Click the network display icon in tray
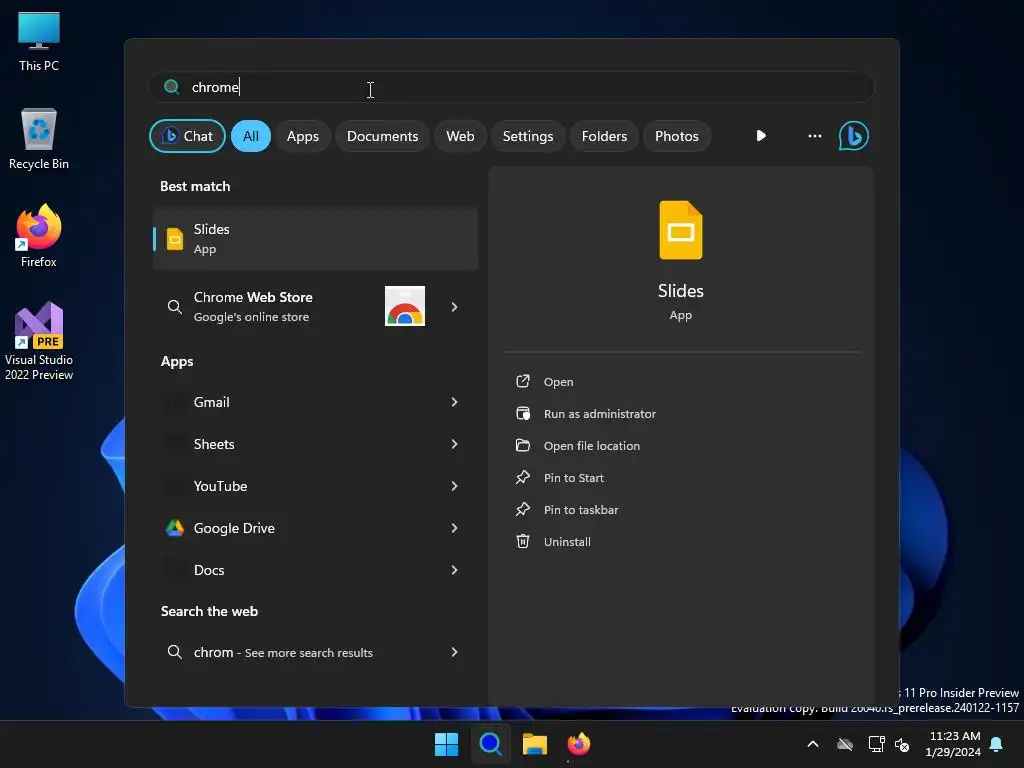This screenshot has height=768, width=1024. [876, 744]
